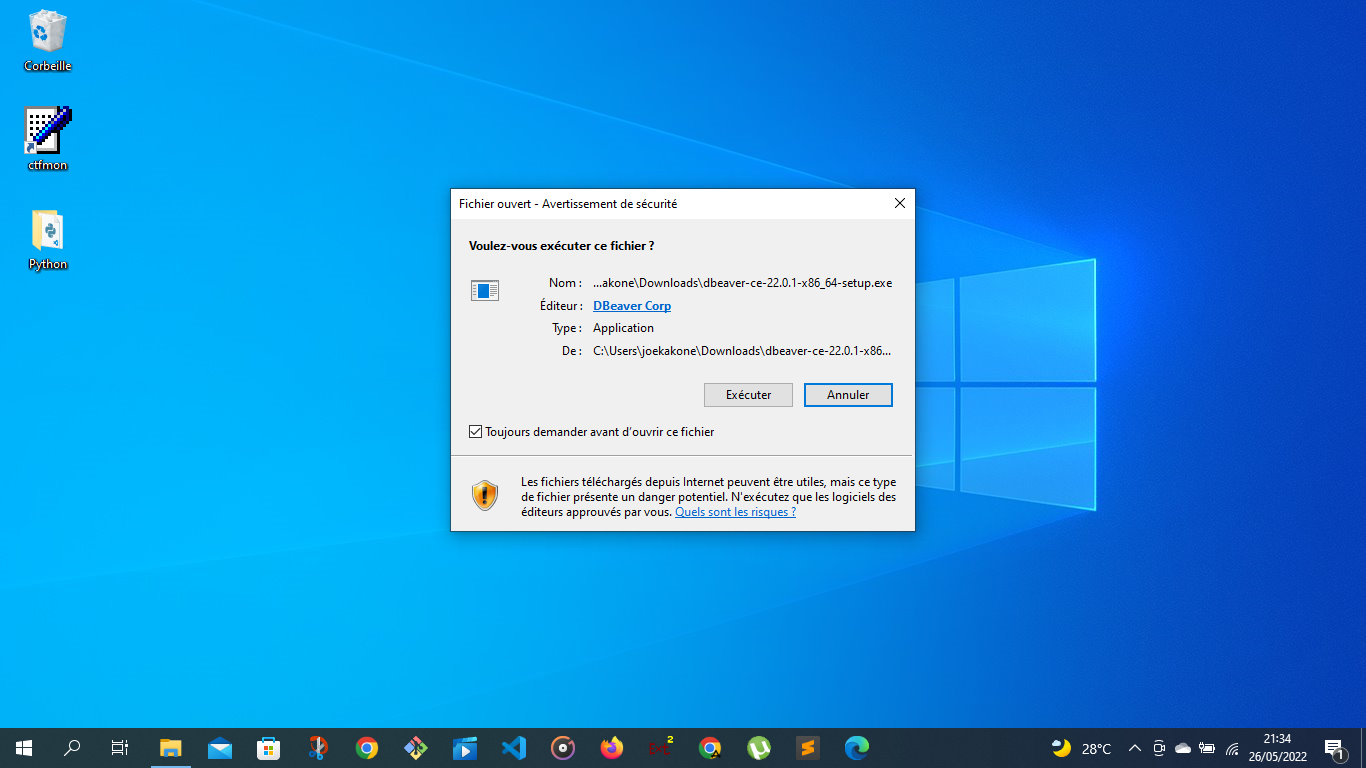Screen dimensions: 1366x768
Task: Close the security warning dialog with X
Action: 899,203
